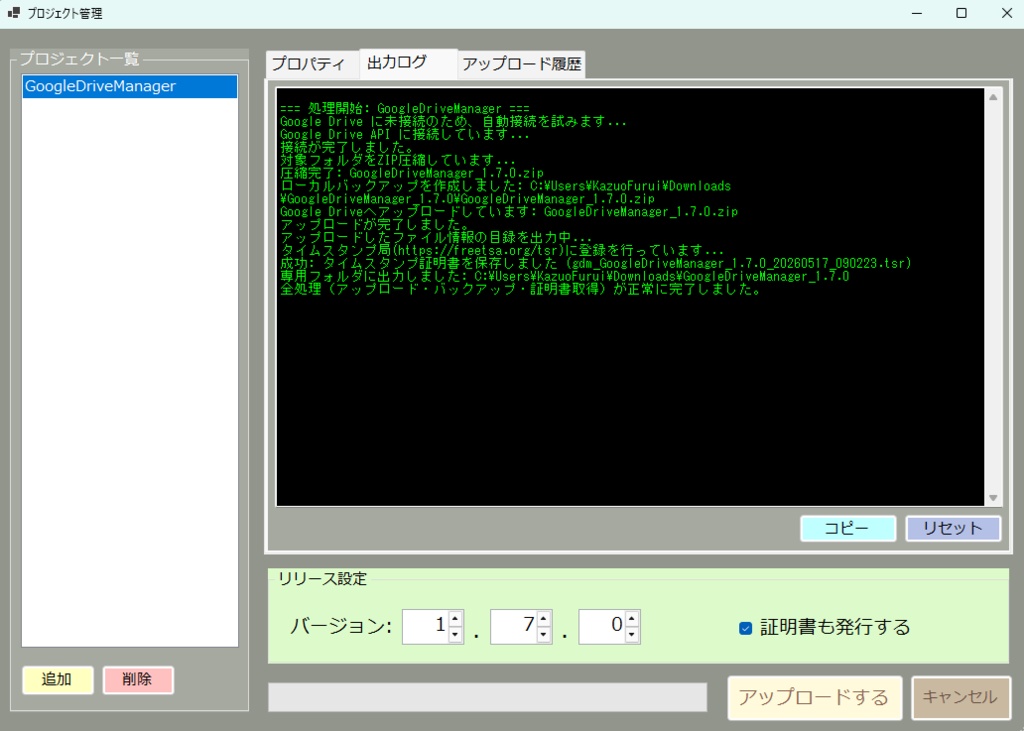The height and width of the screenshot is (731, 1024).
Task: Decrement the patch version stepper showing 0
Action: click(632, 634)
